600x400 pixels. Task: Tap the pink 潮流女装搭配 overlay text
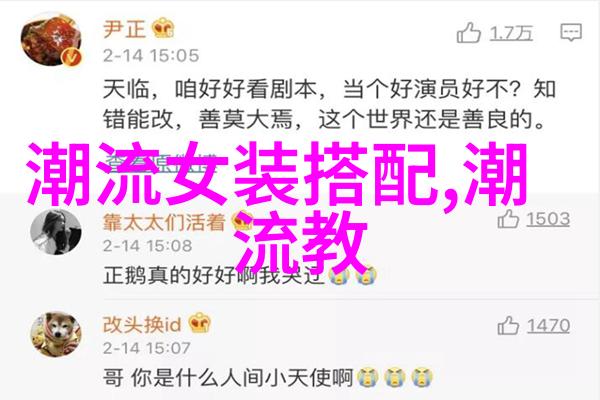coord(277,205)
